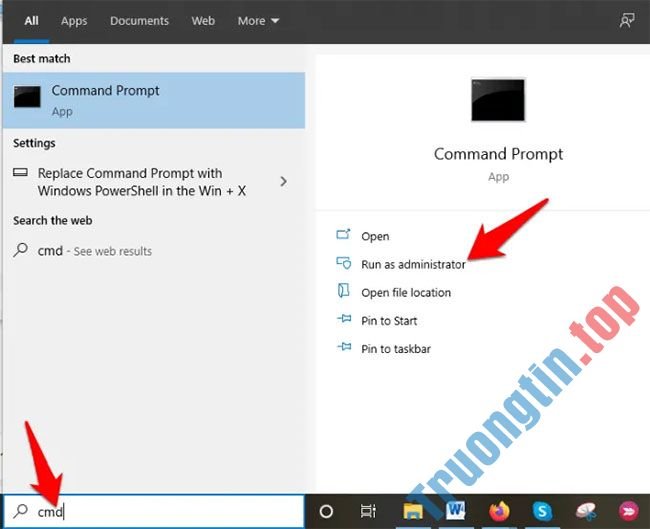Open the pink arrow app on taskbar
The width and height of the screenshot is (650, 529).
628,511
